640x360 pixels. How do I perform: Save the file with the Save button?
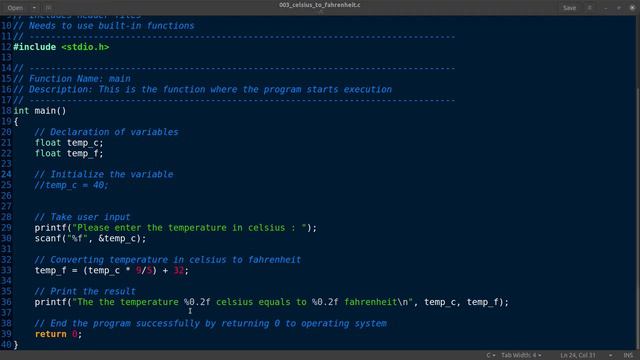pos(569,8)
